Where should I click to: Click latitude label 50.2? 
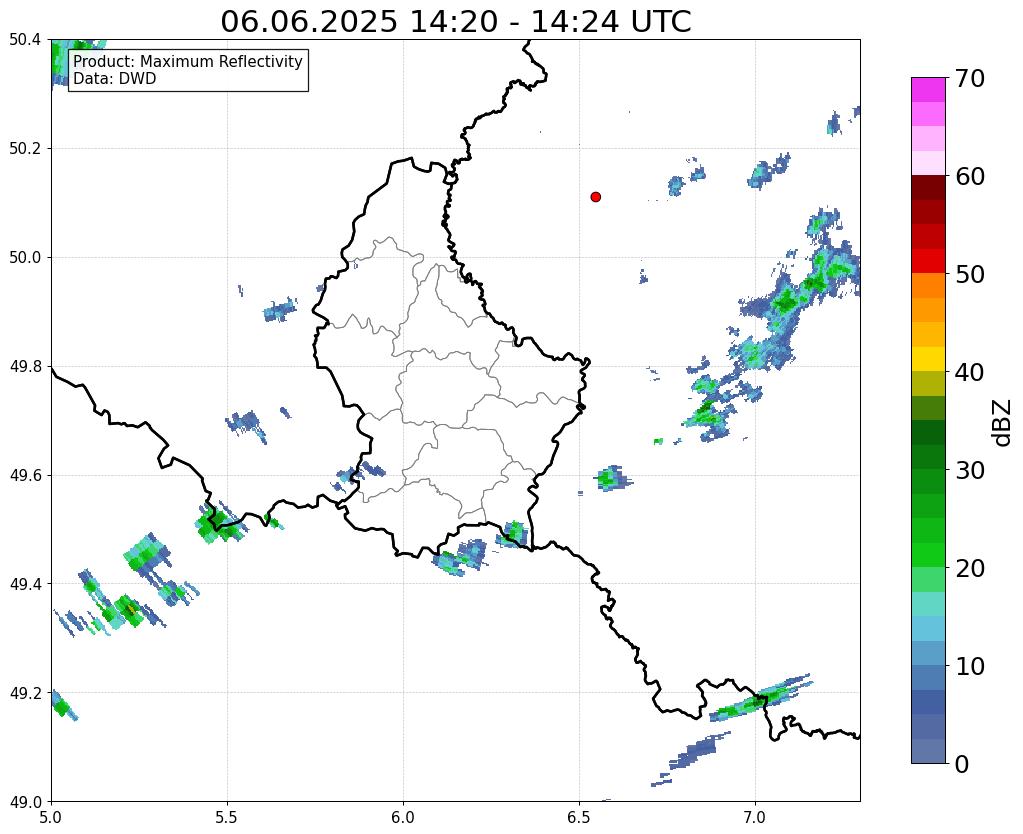25,149
